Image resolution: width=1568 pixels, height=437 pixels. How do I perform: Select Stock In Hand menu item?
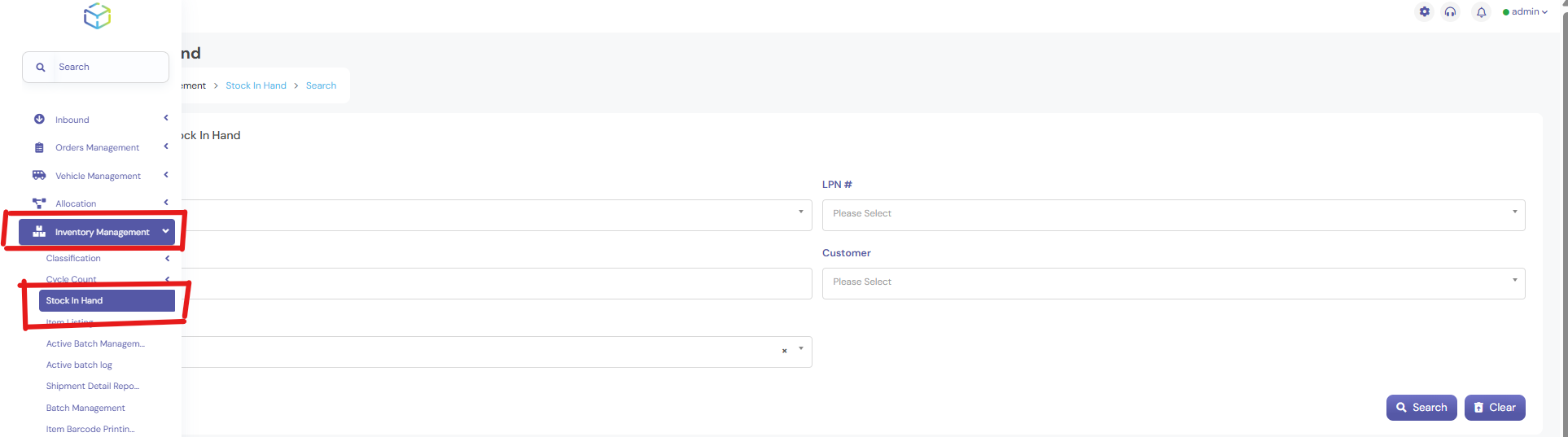click(x=106, y=300)
